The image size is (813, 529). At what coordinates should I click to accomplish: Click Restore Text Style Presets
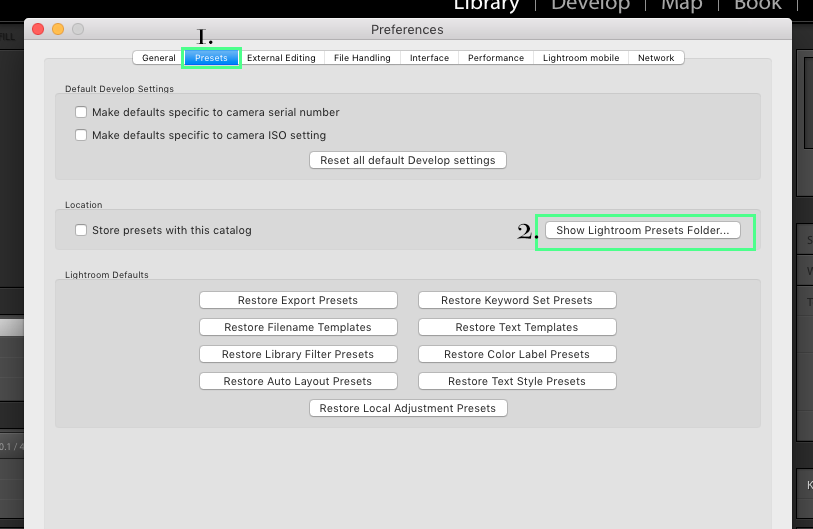[x=517, y=381]
